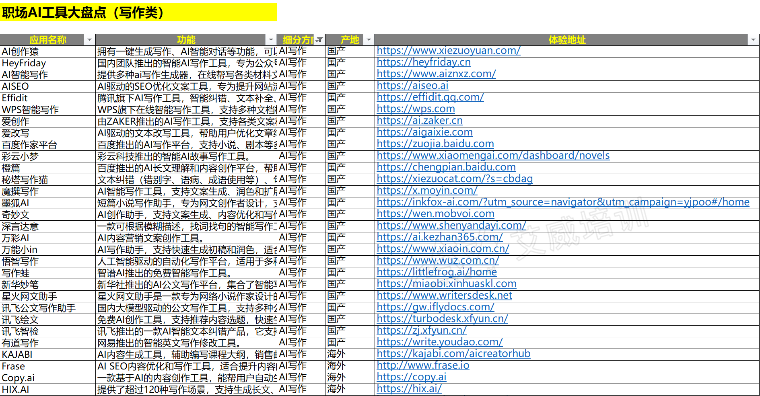The image size is (760, 396).
Task: Follow the miaobi.xinhuaskl.com link
Action: 446,284
